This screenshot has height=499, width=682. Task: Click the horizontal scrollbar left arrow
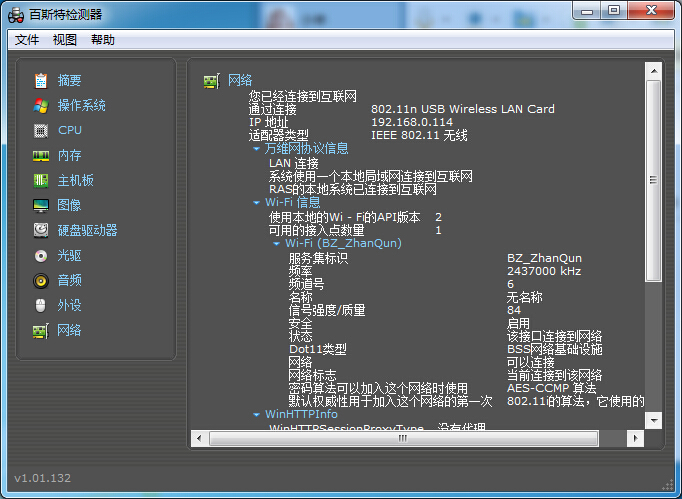199,438
